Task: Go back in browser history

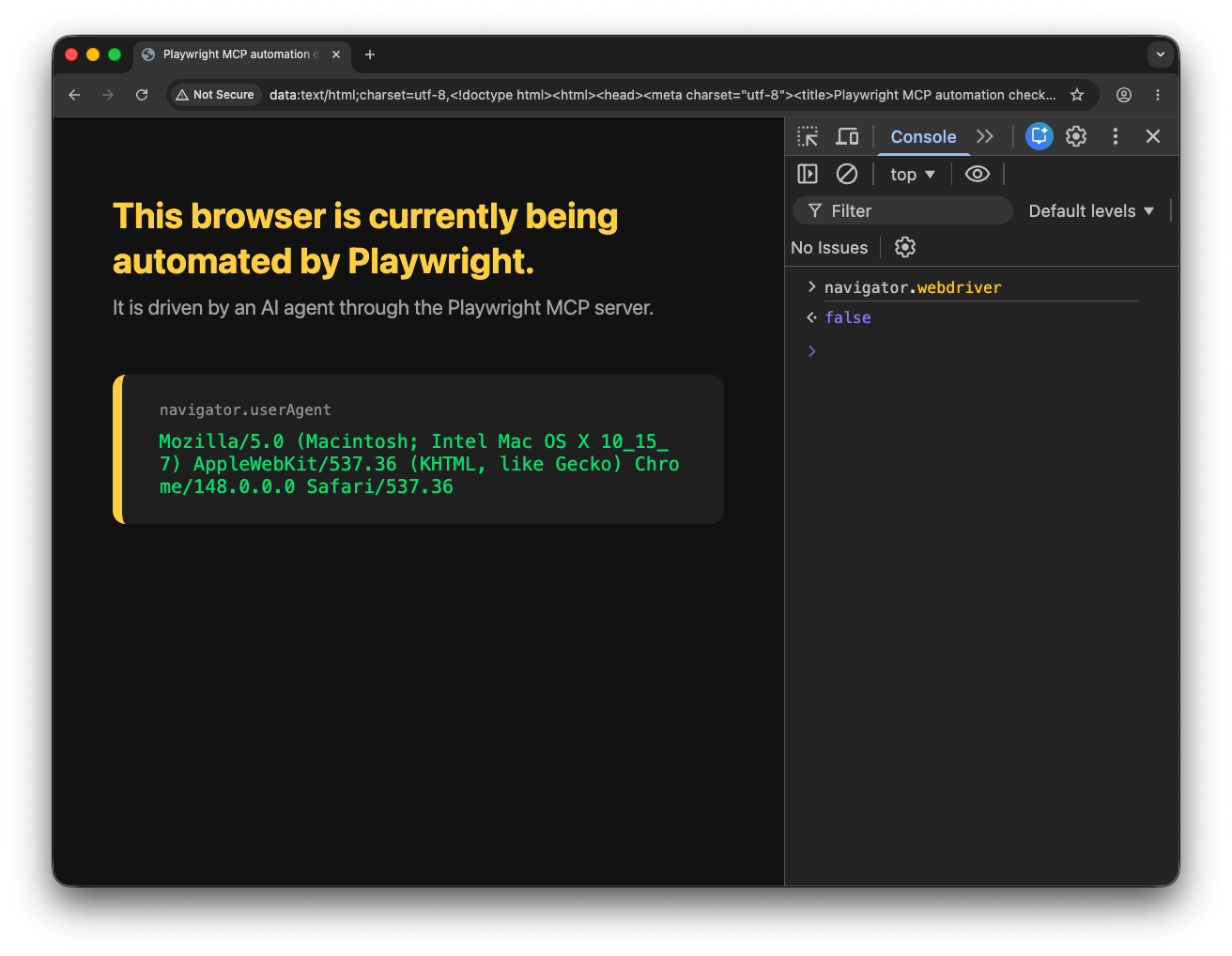Action: (74, 95)
